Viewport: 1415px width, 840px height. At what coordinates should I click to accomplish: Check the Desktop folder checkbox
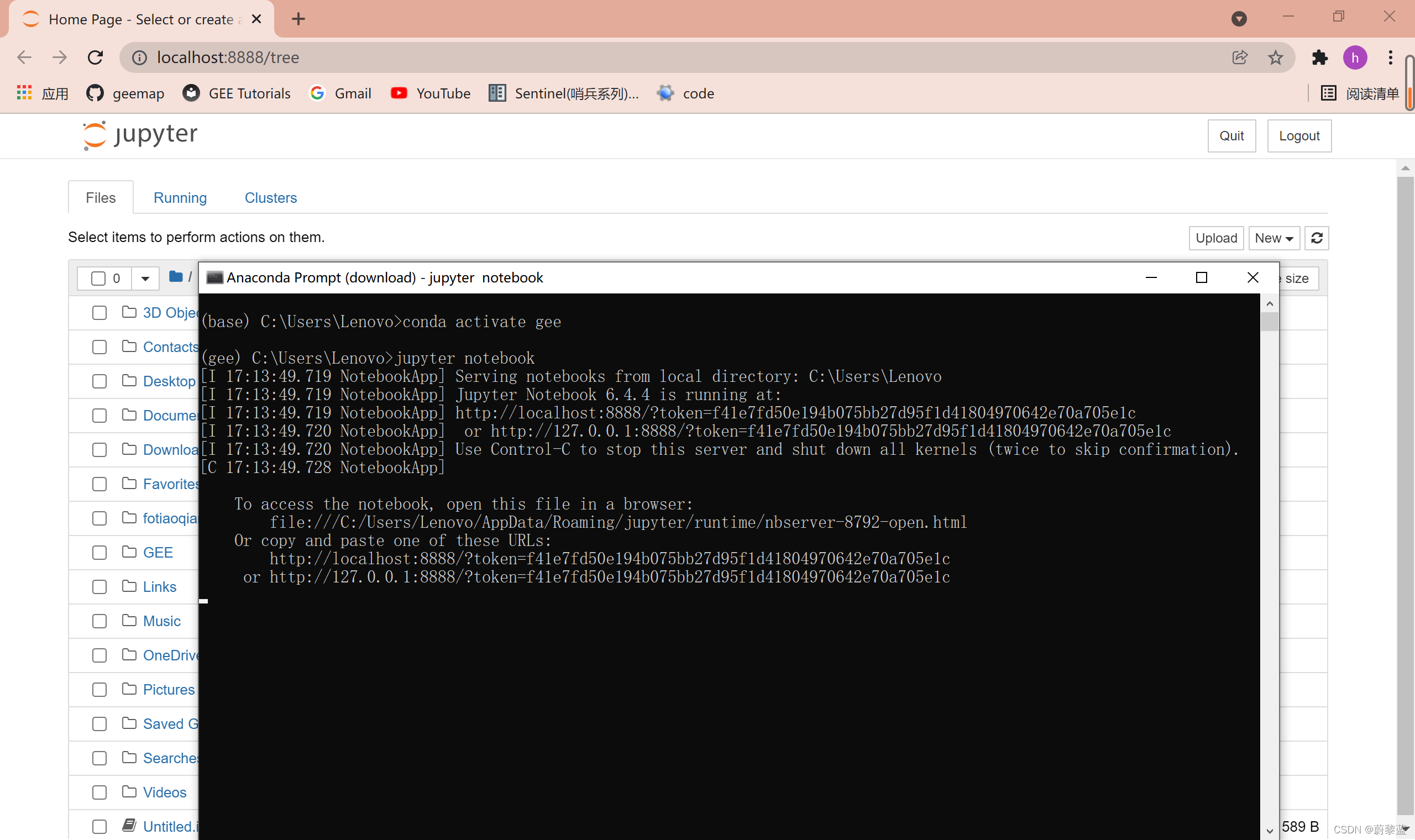pos(99,381)
